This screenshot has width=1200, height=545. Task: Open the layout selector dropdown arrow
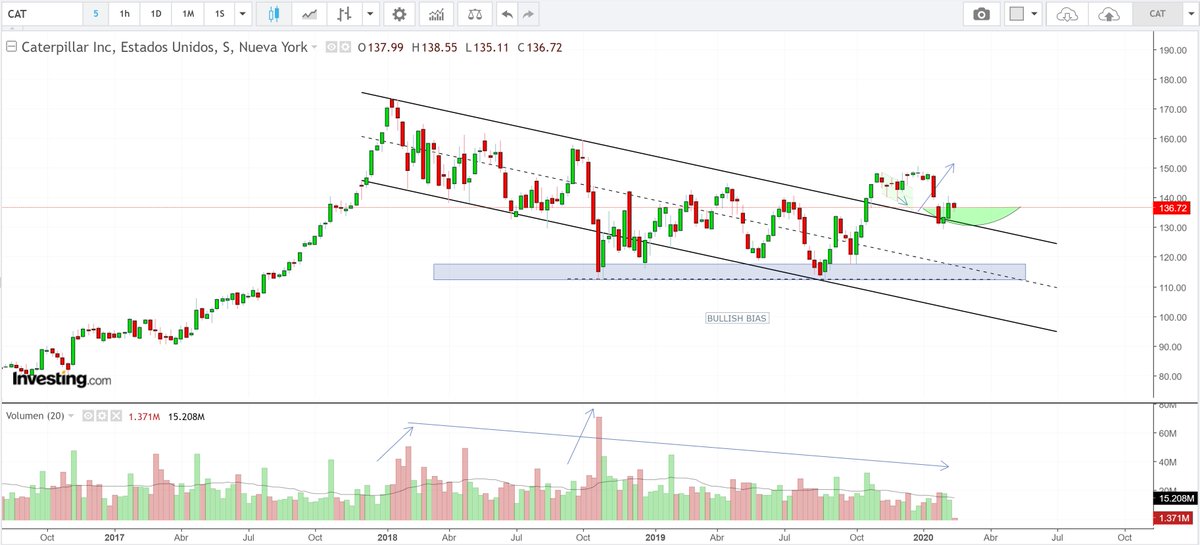(x=1035, y=14)
